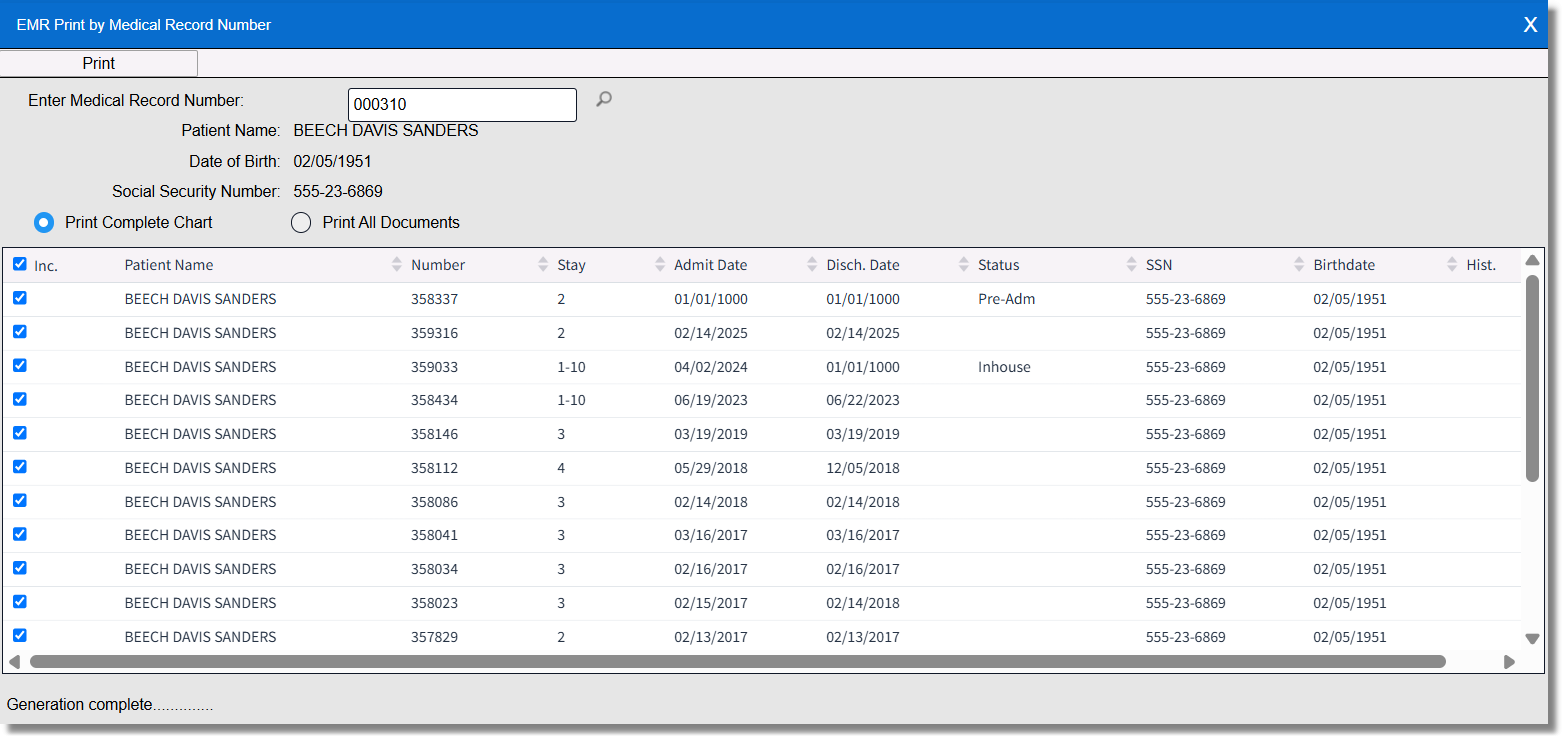Click account number 358337 cell

435,299
